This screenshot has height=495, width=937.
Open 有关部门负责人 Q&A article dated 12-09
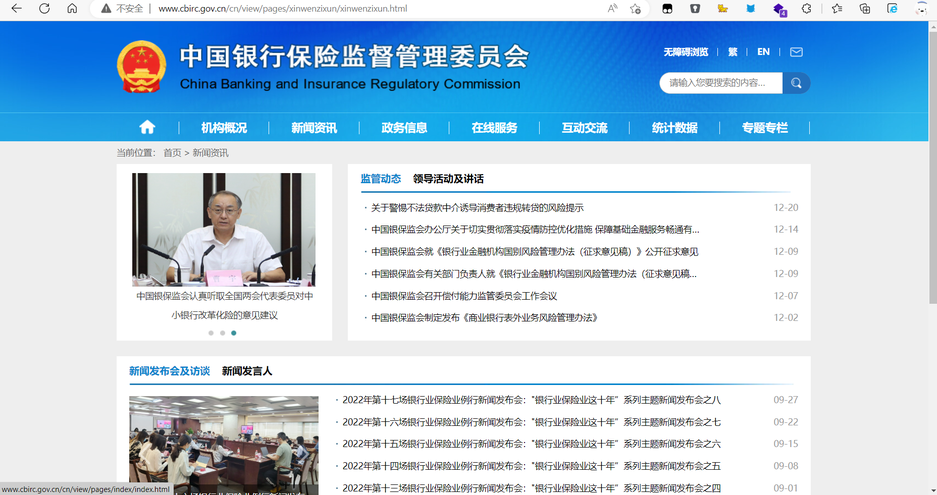click(x=534, y=274)
